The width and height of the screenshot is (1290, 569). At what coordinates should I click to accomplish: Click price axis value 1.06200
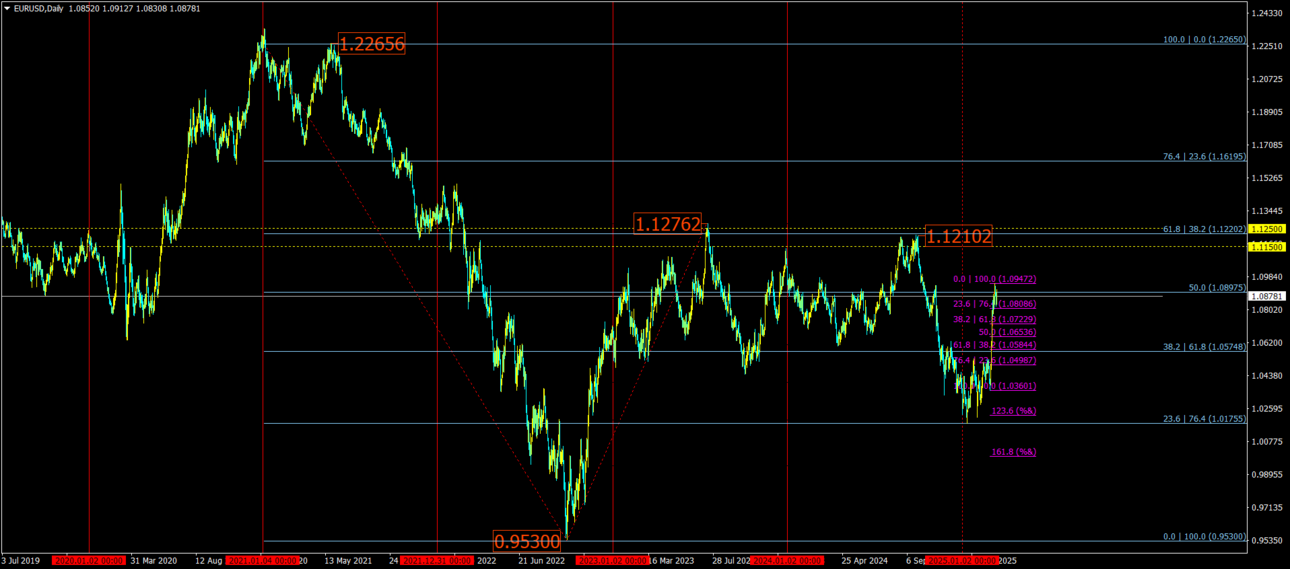click(x=1268, y=343)
